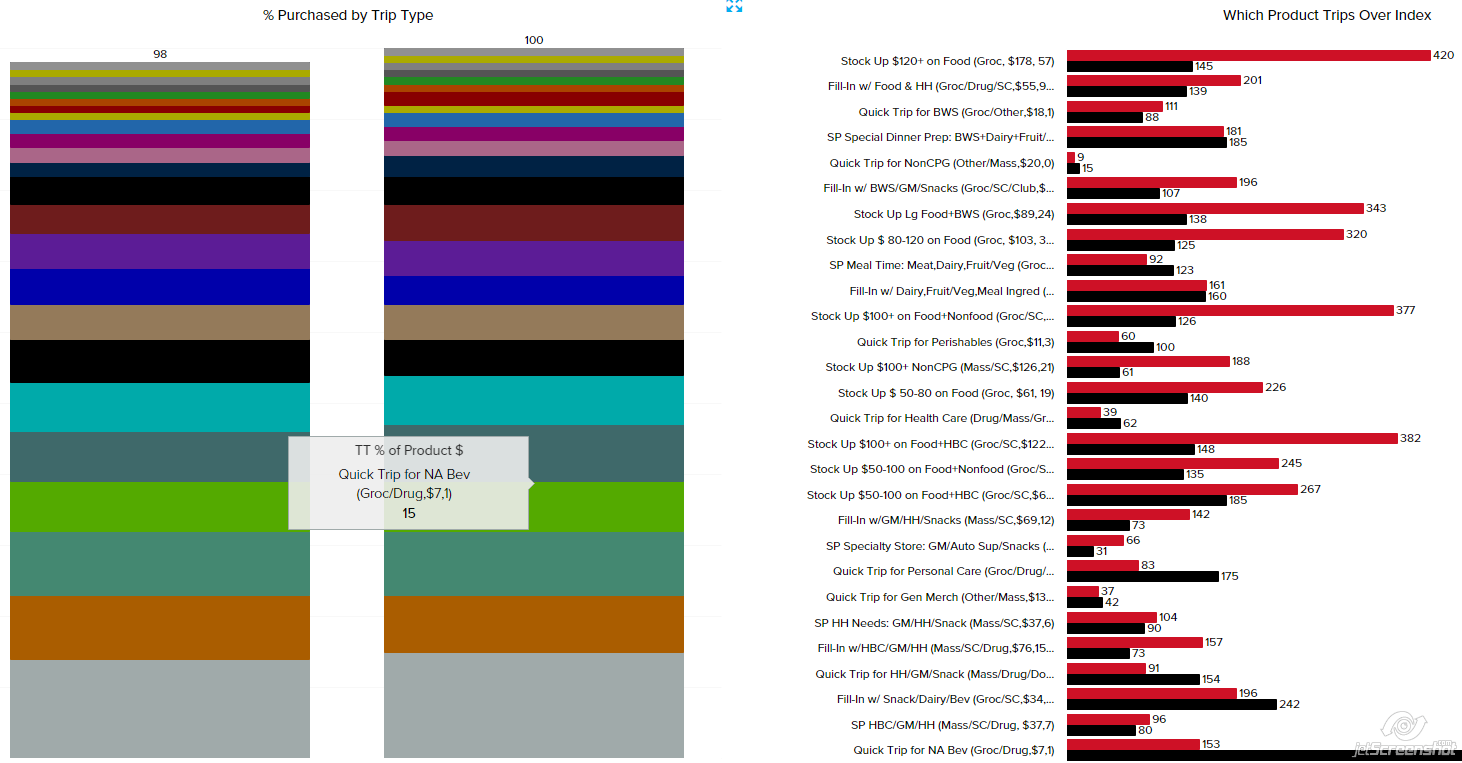The width and height of the screenshot is (1462, 763).
Task: Select 'Quick Trip for Gen Merch' label
Action: tap(939, 597)
